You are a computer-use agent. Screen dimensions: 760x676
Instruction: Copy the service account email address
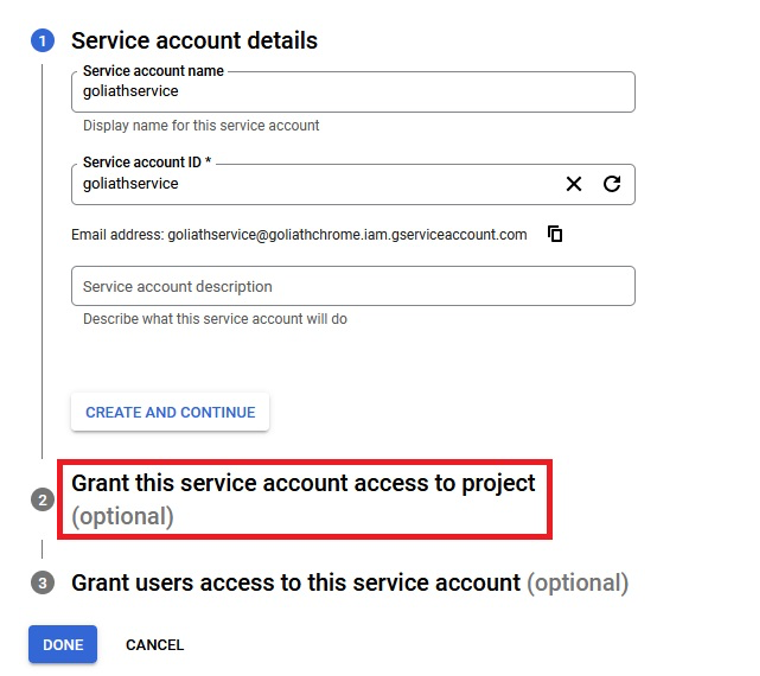(x=555, y=234)
